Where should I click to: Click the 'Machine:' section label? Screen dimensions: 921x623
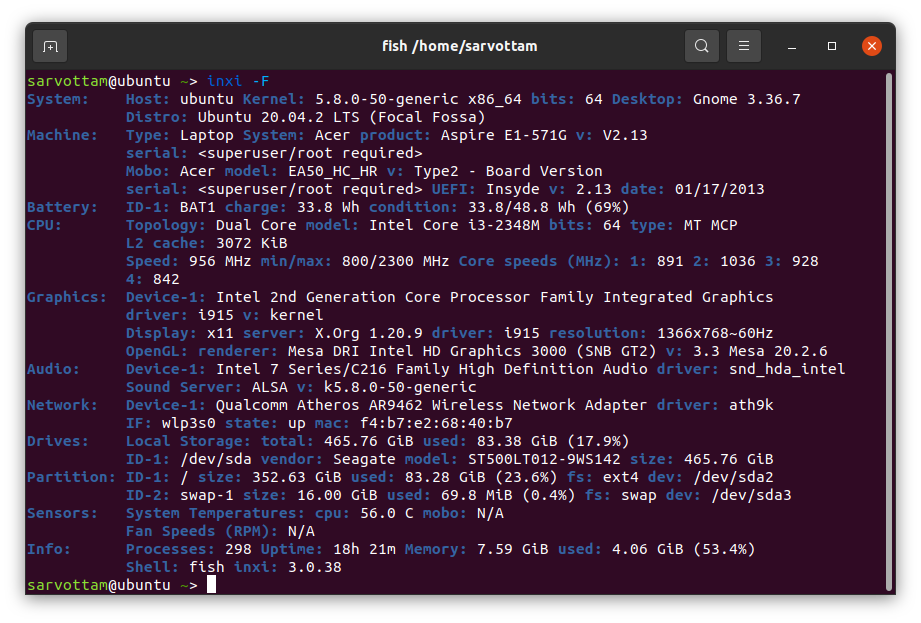[x=62, y=135]
